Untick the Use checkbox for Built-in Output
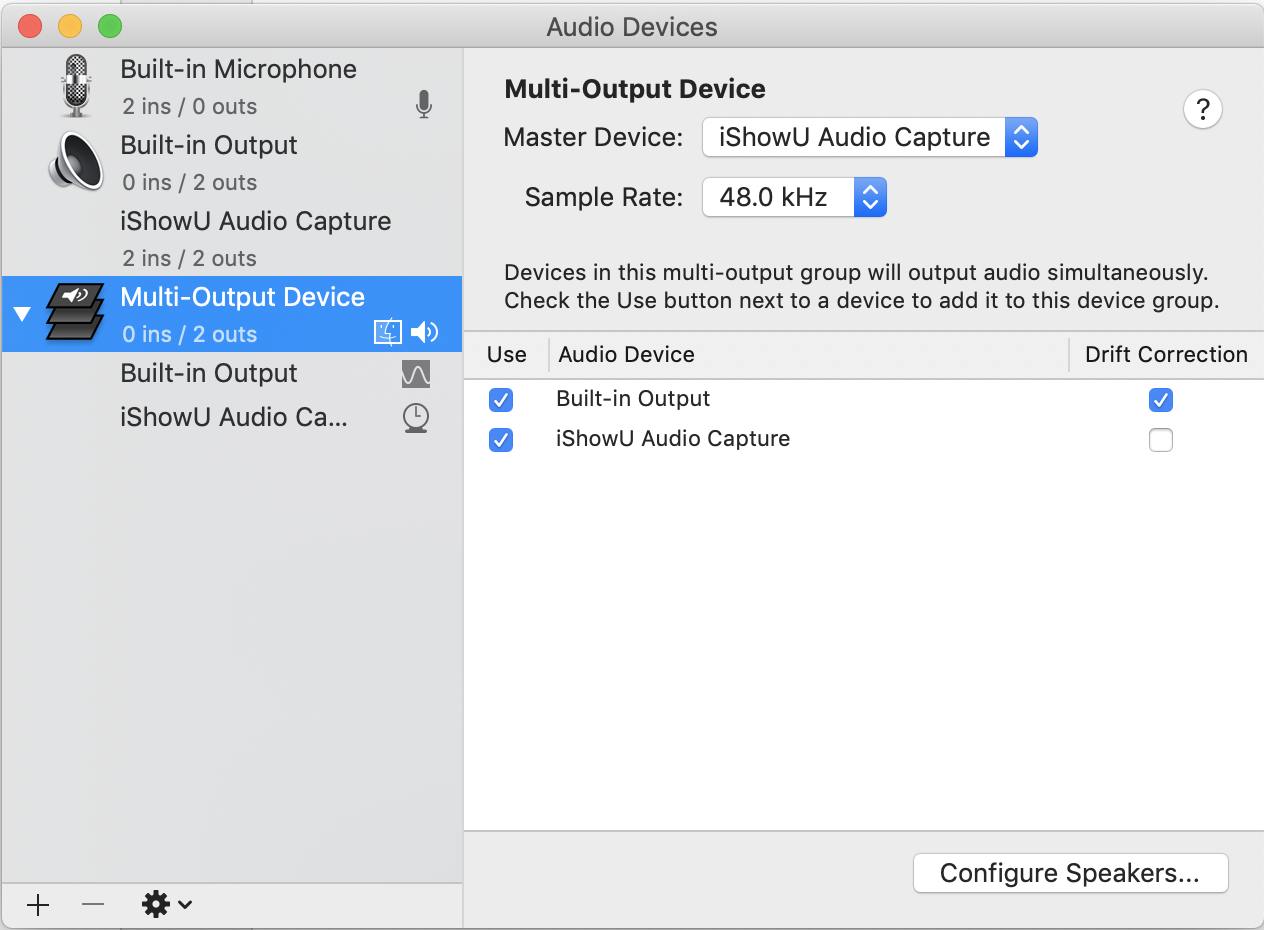This screenshot has width=1264, height=930. click(501, 400)
